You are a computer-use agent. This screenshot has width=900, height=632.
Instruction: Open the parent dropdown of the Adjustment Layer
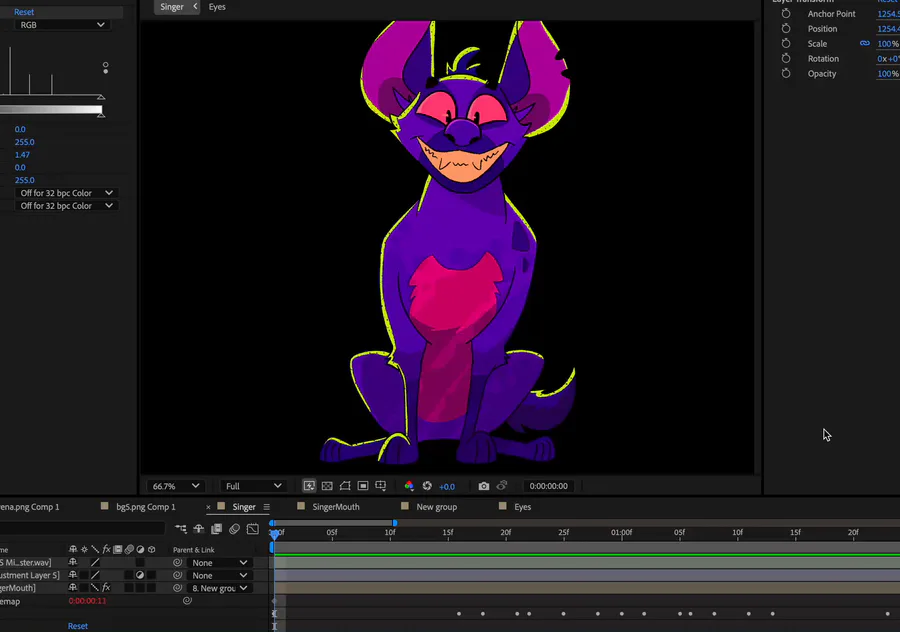(x=220, y=575)
